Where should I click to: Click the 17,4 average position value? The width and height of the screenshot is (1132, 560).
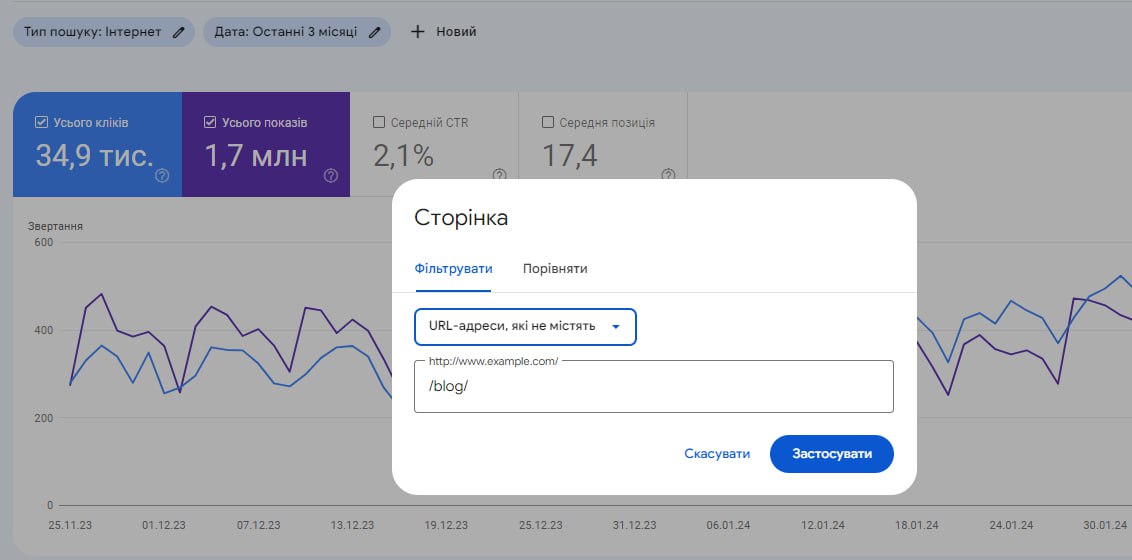pyautogui.click(x=570, y=156)
